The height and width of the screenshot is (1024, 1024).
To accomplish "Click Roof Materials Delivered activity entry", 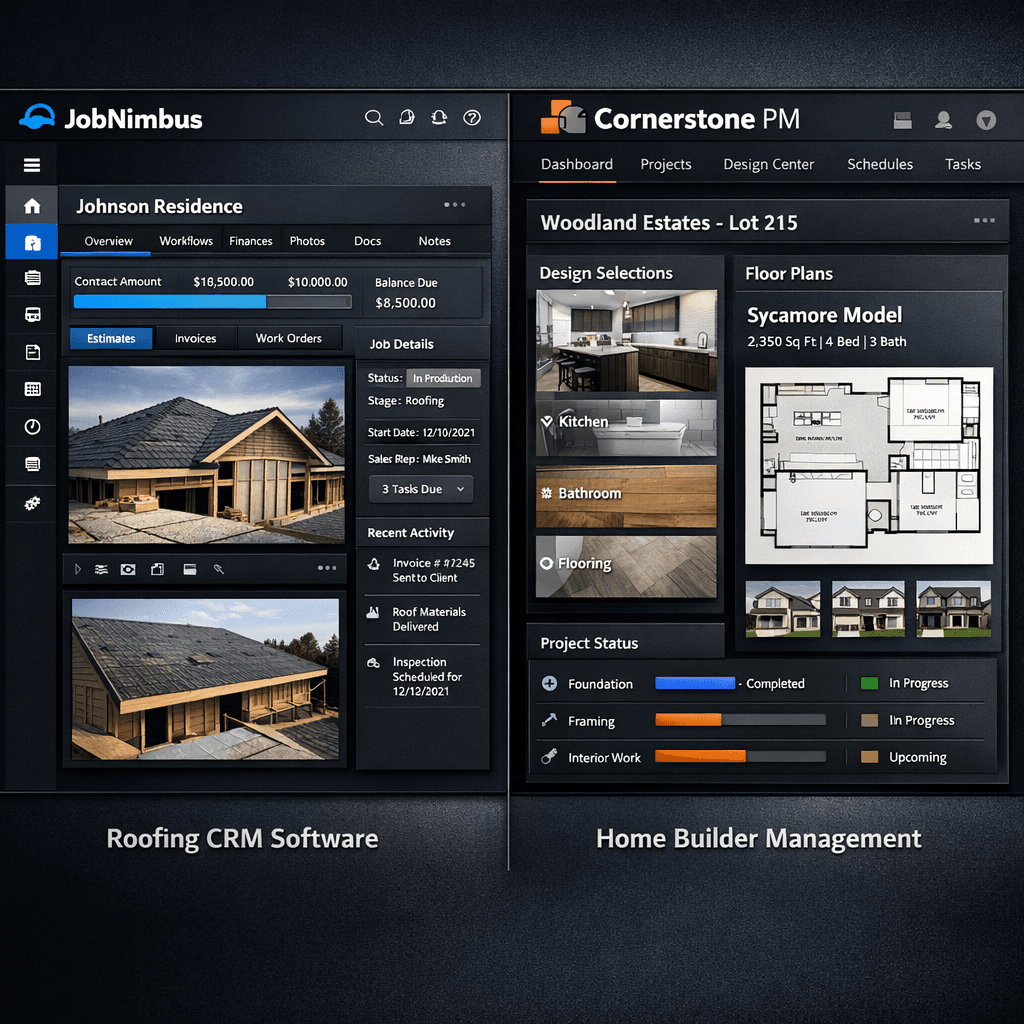I will click(x=422, y=619).
